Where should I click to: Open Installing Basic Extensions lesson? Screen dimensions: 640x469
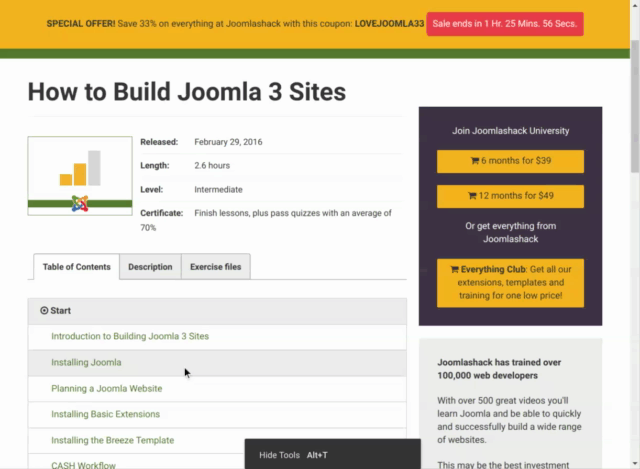tap(105, 414)
